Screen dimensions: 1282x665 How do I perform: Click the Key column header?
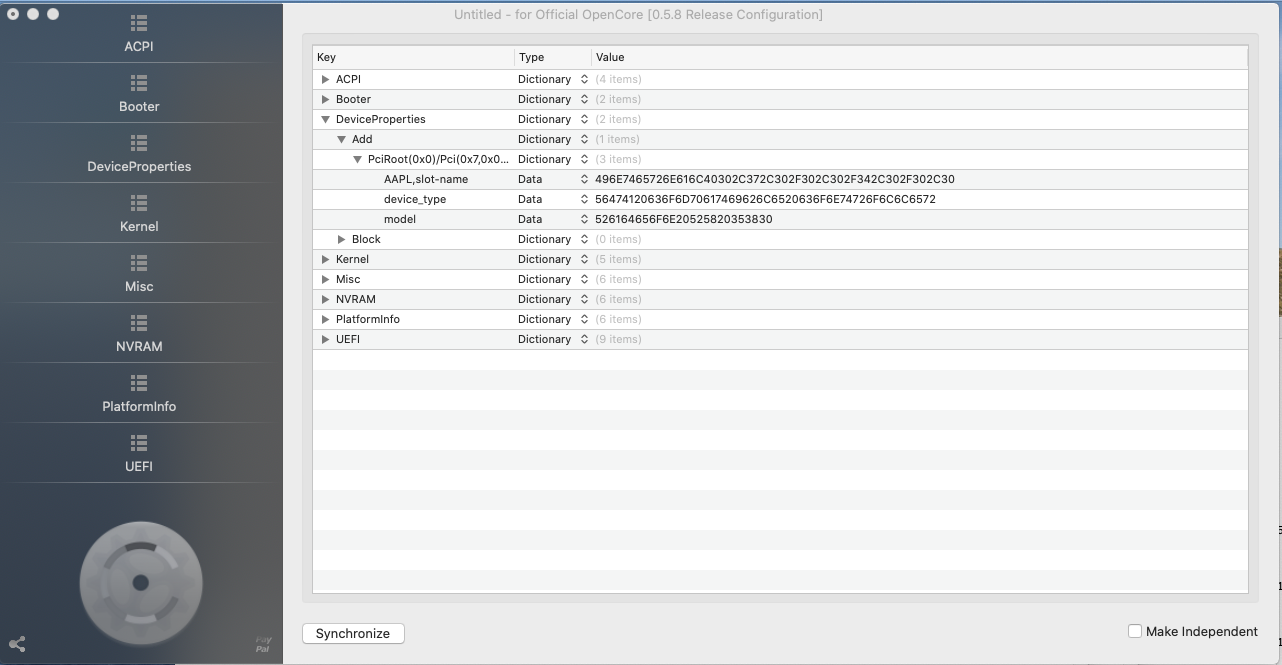coord(413,57)
